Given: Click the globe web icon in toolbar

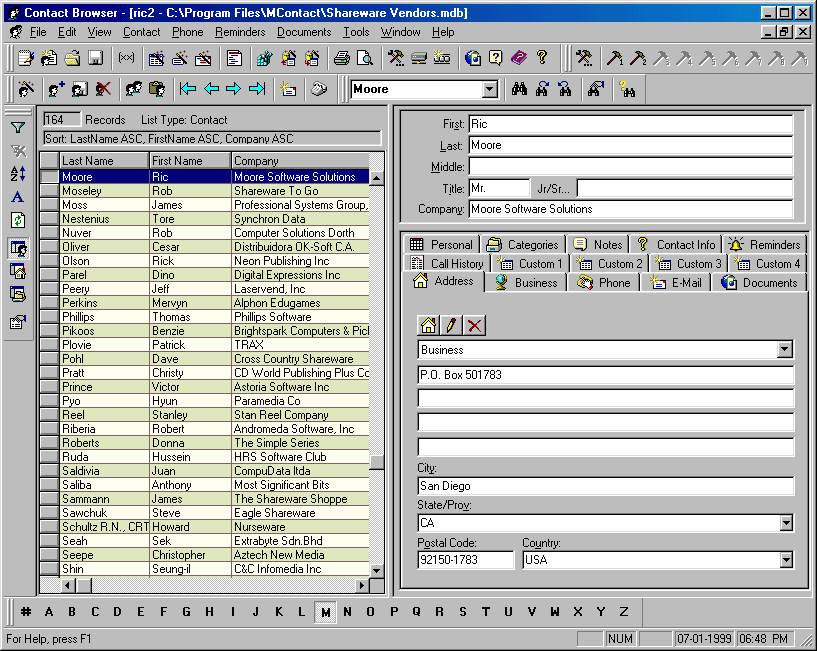Looking at the screenshot, I should coord(473,58).
